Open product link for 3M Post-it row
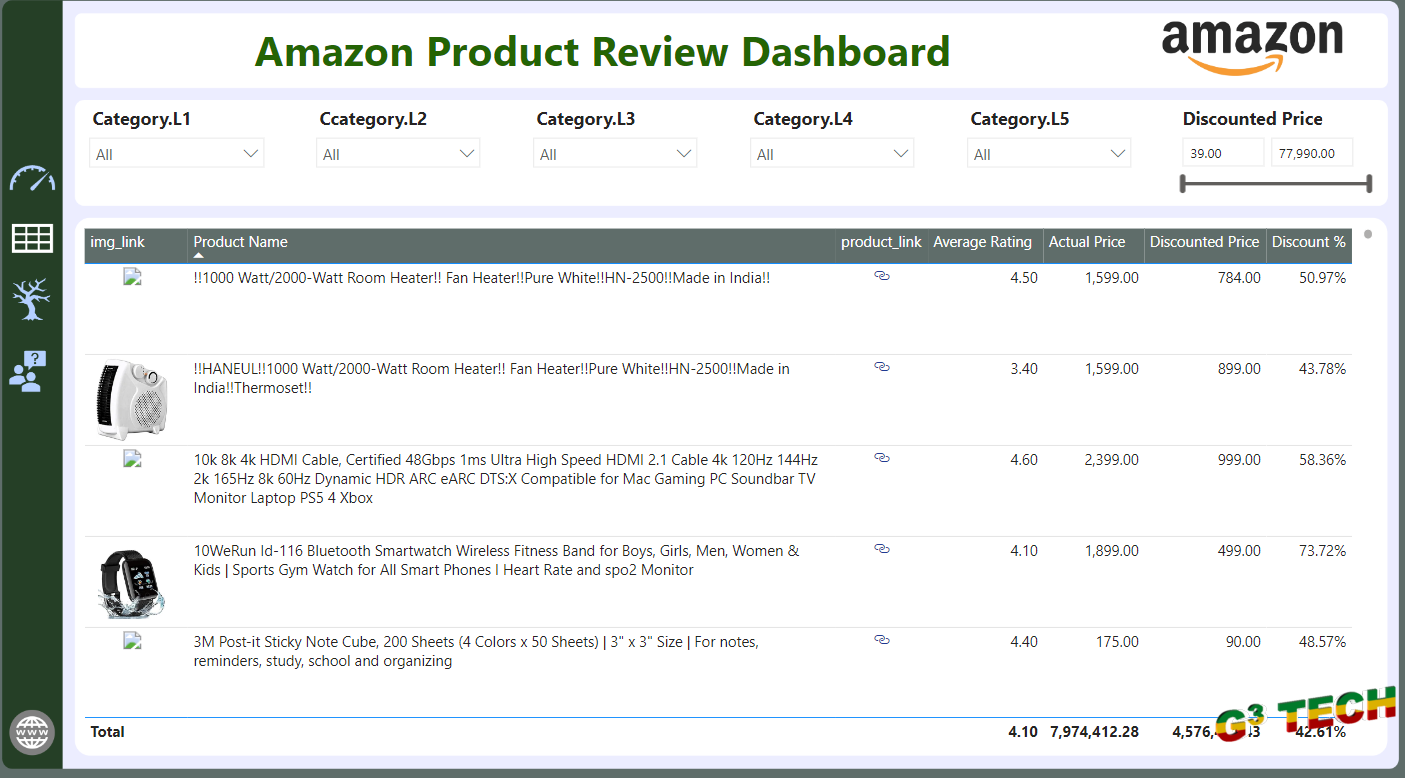 point(882,640)
